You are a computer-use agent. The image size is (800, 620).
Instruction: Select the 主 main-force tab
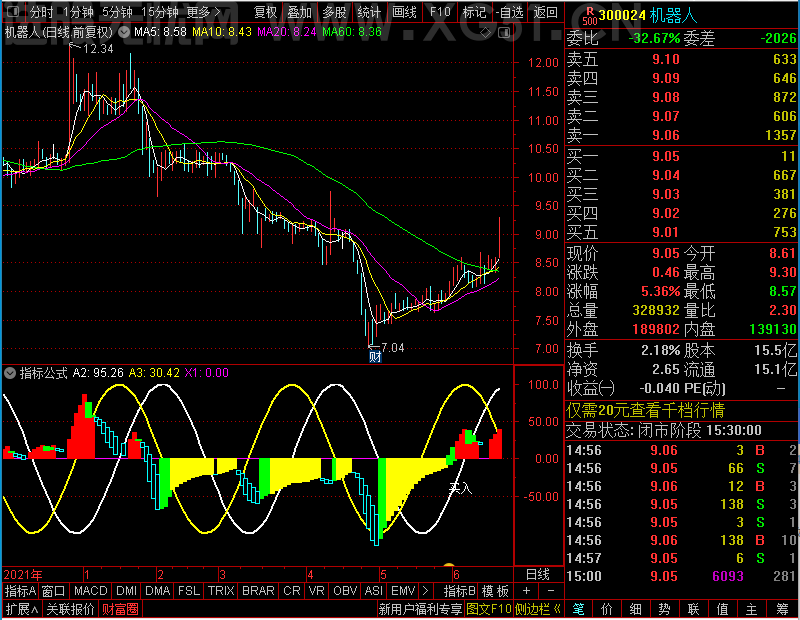point(752,609)
